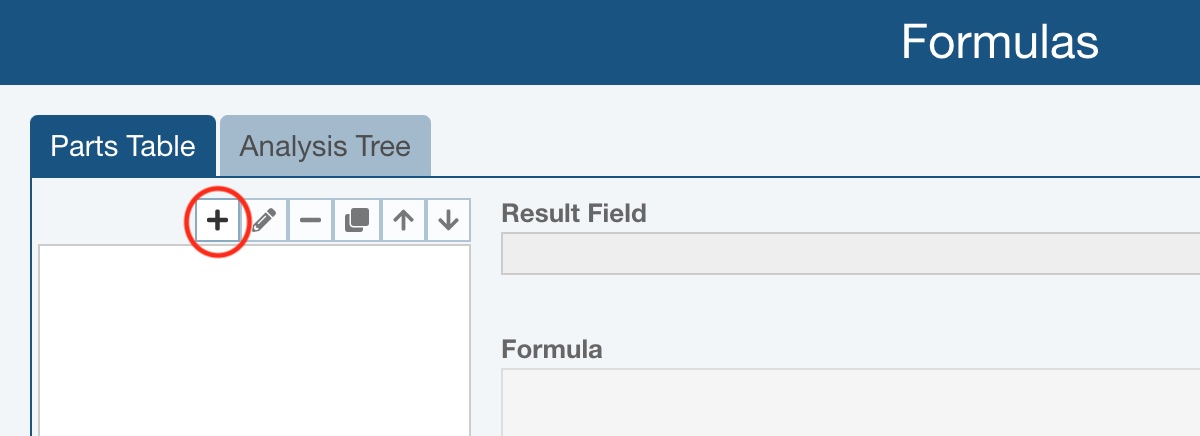Move the selected formula up the list
The height and width of the screenshot is (436, 1200).
tap(402, 220)
